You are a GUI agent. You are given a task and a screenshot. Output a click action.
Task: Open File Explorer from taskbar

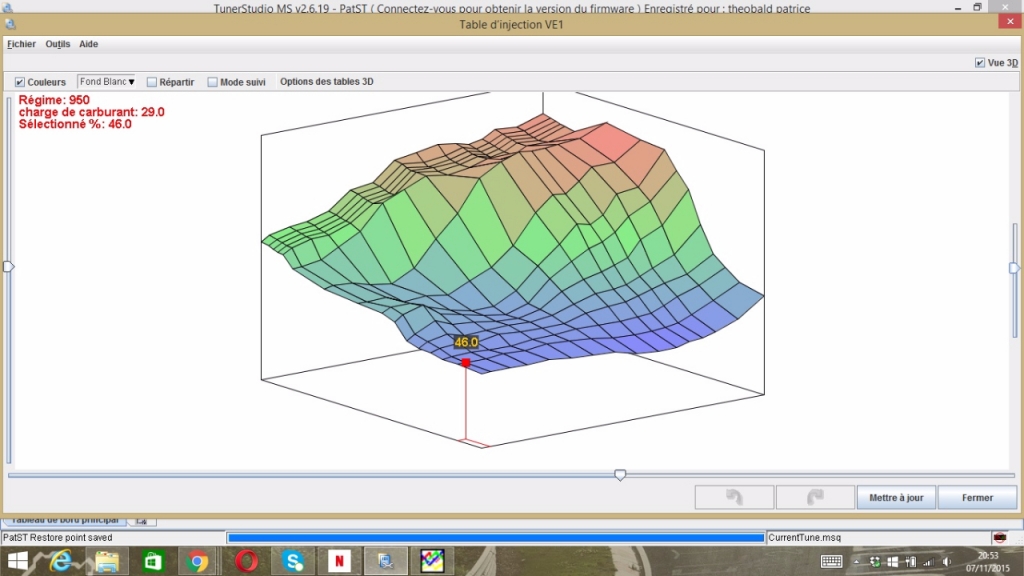point(106,561)
